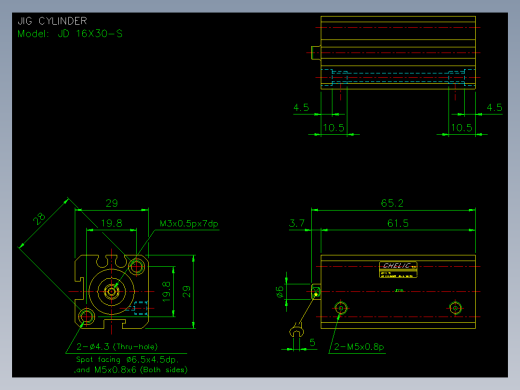Click the "2-M5x0.8p" port callout
520x390 pixels.
[359, 347]
